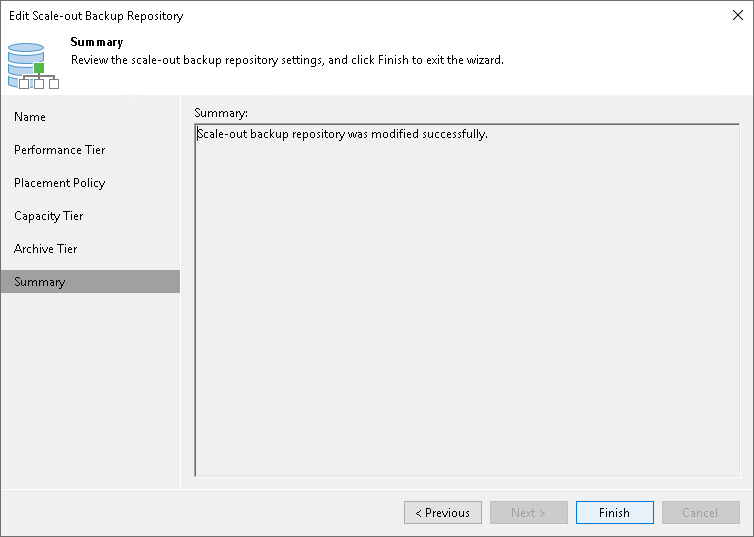Click the blank lower area of summary box
754x537 pixels.
[466, 350]
